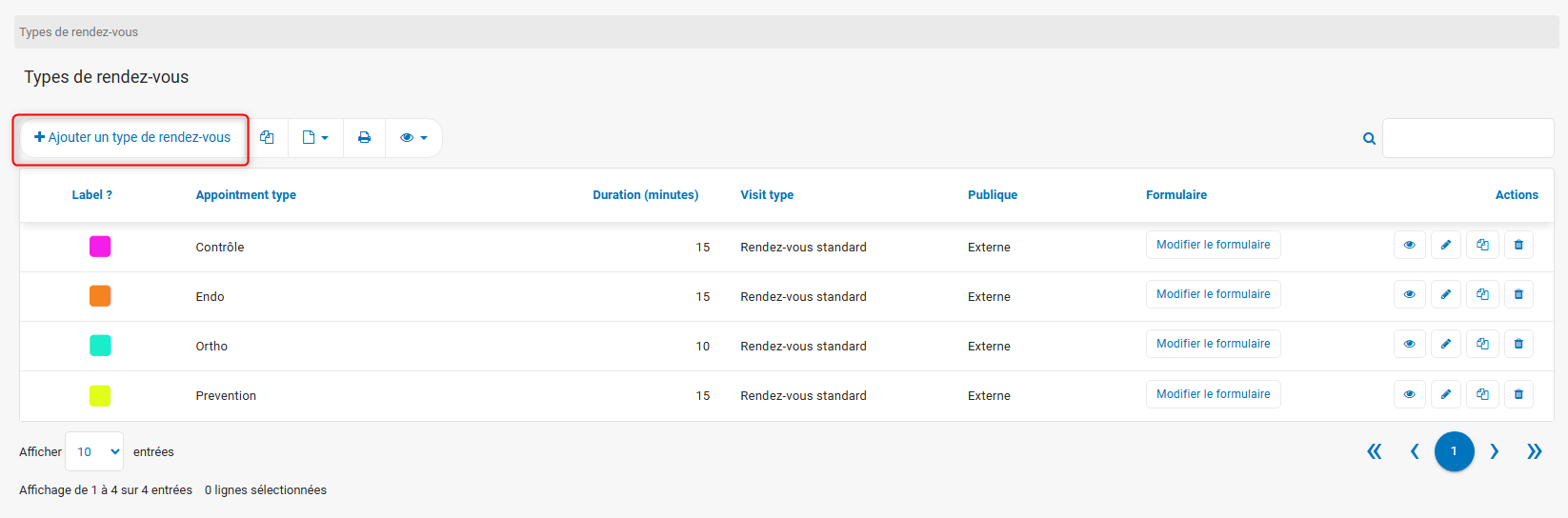
Task: View the Endo row with eye icon
Action: point(1409,295)
